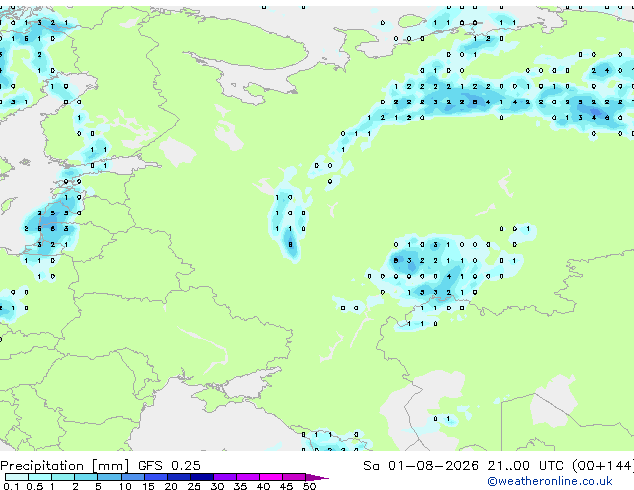
Task: Select the 30–35 mm purple legend swatch
Action: click(x=225, y=477)
